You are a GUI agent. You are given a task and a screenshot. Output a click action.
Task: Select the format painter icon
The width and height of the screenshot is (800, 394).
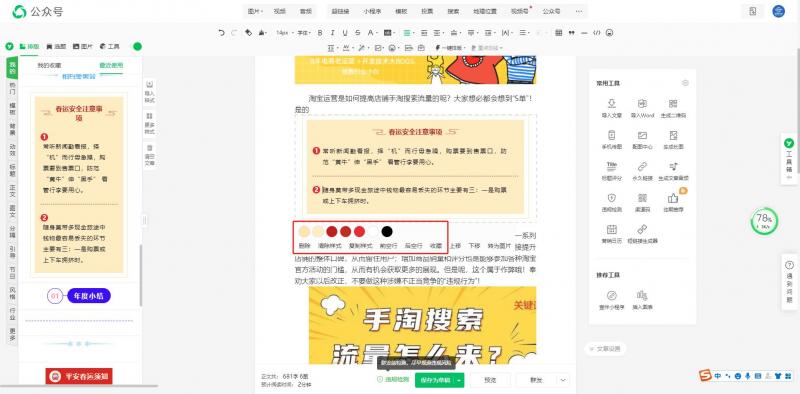248,33
